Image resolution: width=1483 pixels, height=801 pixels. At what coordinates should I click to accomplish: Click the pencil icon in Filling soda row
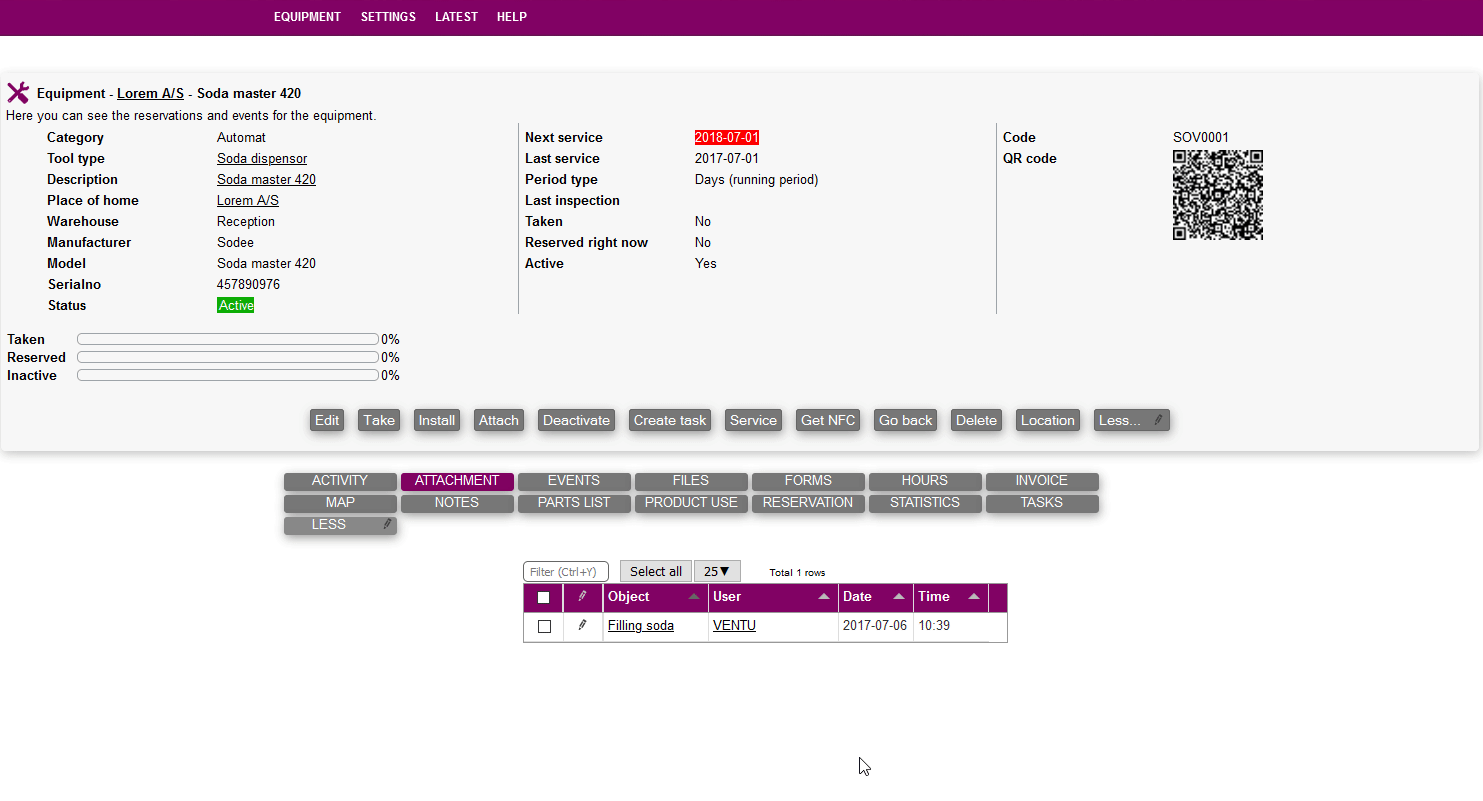pyautogui.click(x=582, y=626)
